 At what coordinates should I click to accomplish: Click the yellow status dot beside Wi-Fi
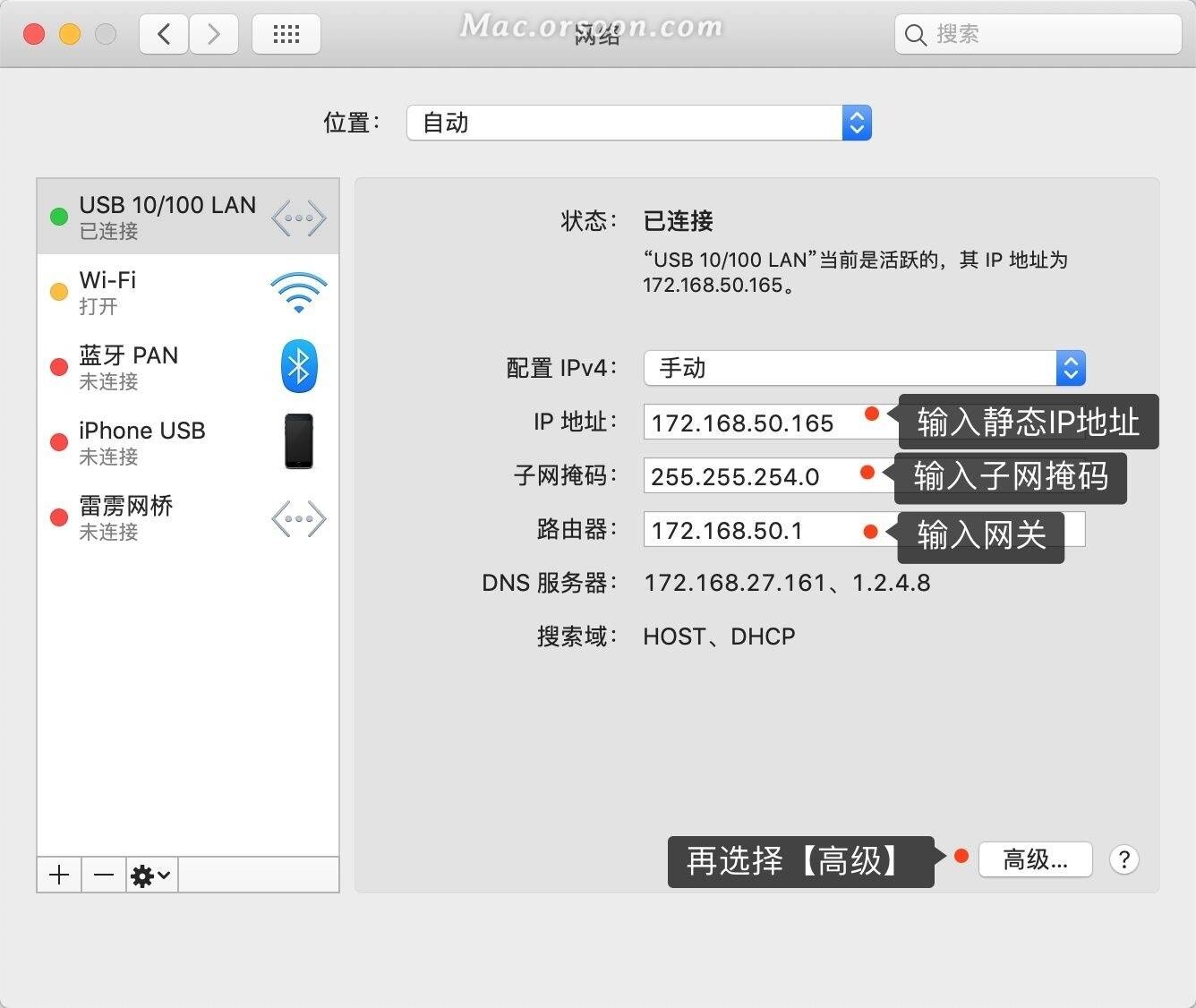tap(59, 292)
